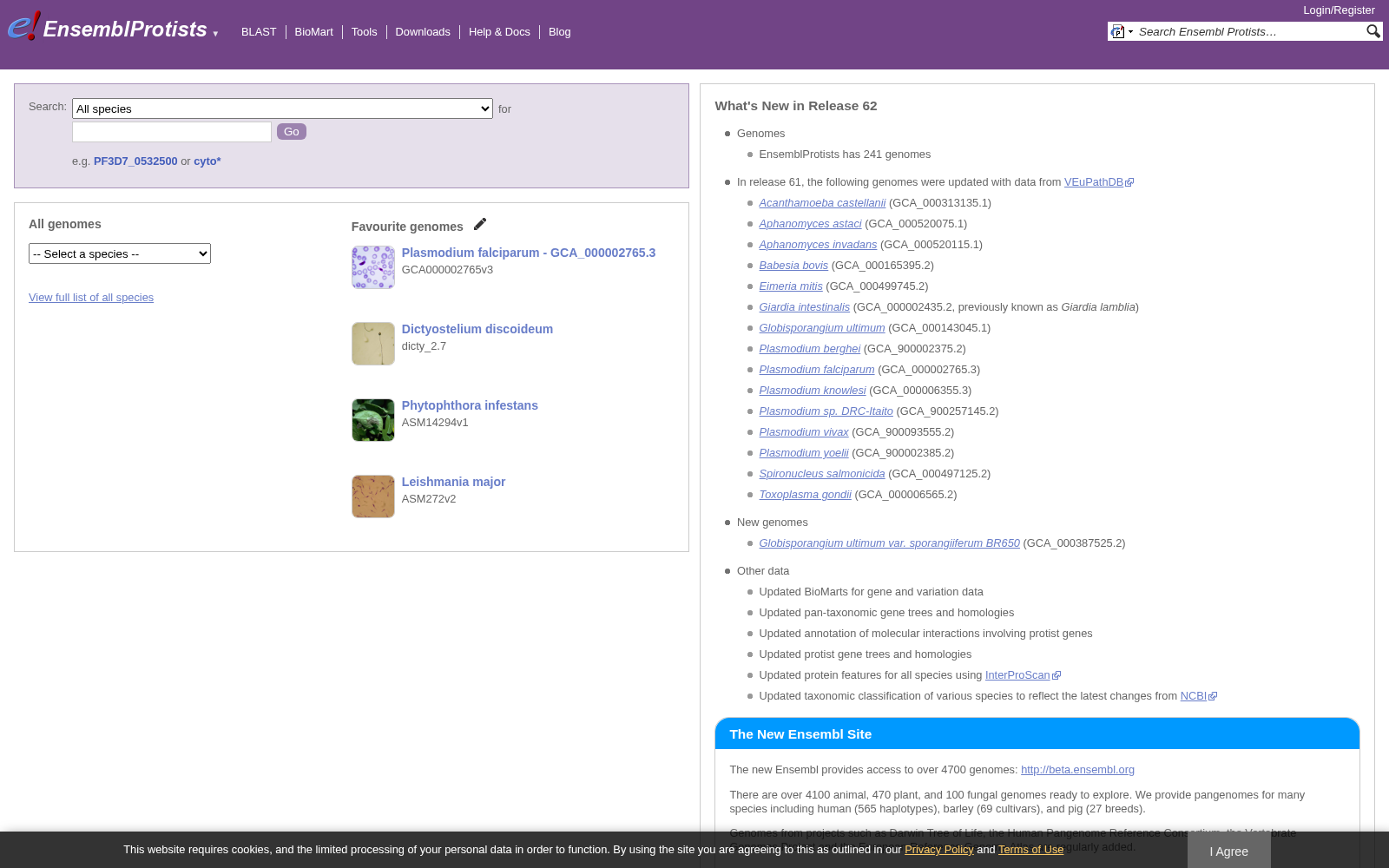Click the Go search button
This screenshot has height=868, width=1389.
[x=292, y=132]
